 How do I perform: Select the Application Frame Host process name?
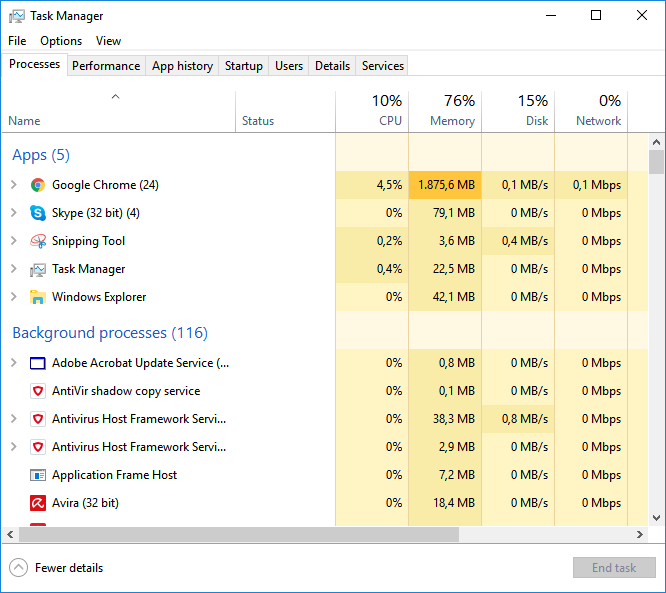[114, 475]
